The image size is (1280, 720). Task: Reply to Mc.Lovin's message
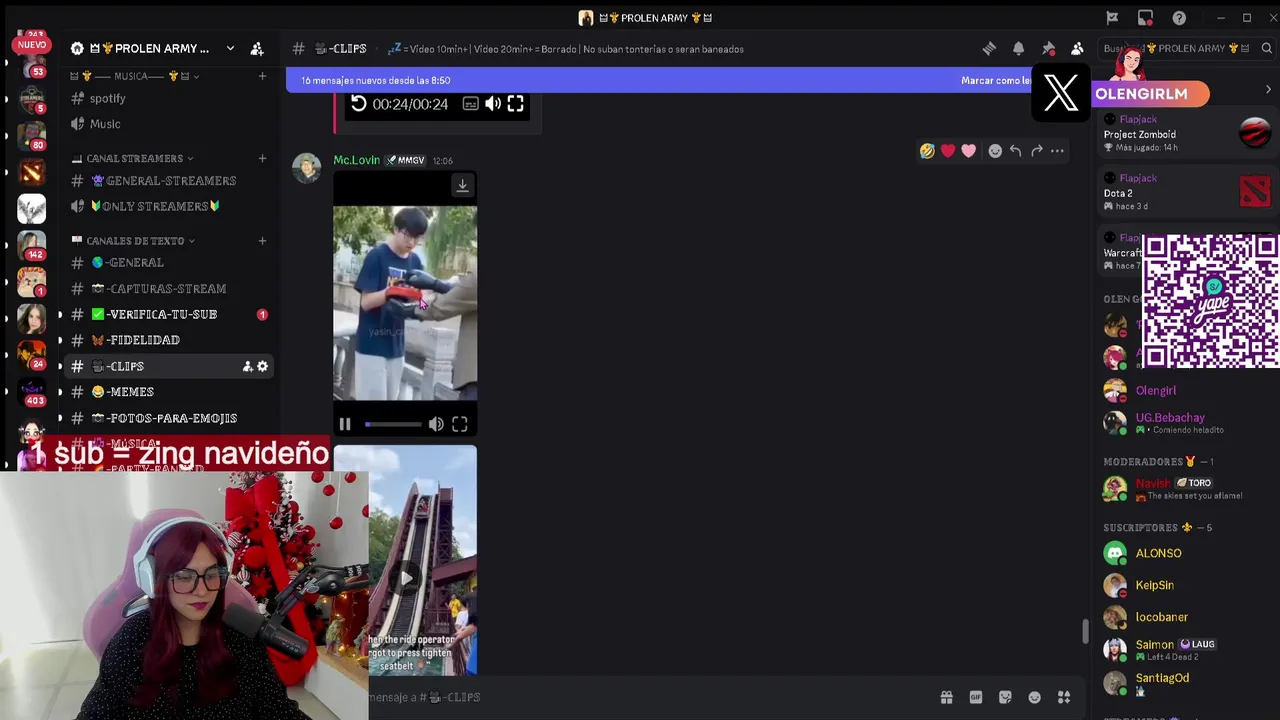click(x=1015, y=151)
